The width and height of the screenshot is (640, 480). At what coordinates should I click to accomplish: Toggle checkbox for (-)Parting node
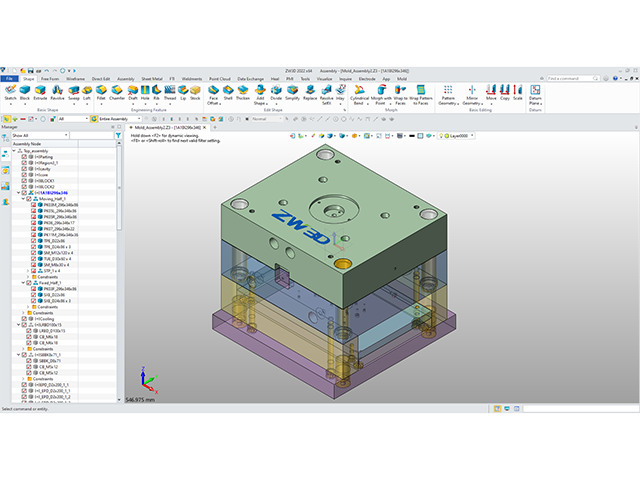click(24, 157)
